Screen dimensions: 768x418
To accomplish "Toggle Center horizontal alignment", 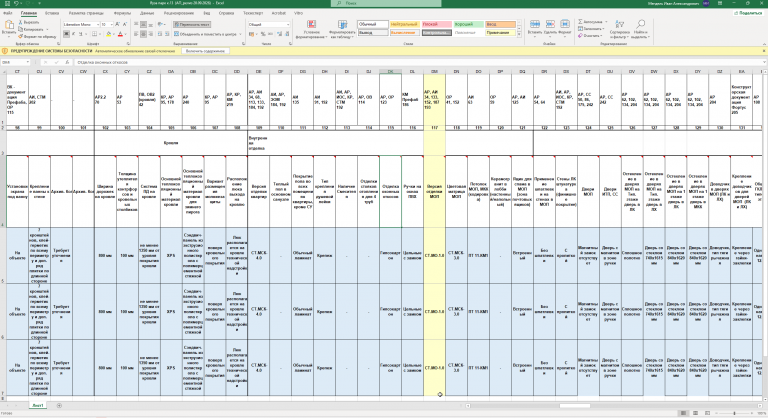I will click(x=144, y=34).
